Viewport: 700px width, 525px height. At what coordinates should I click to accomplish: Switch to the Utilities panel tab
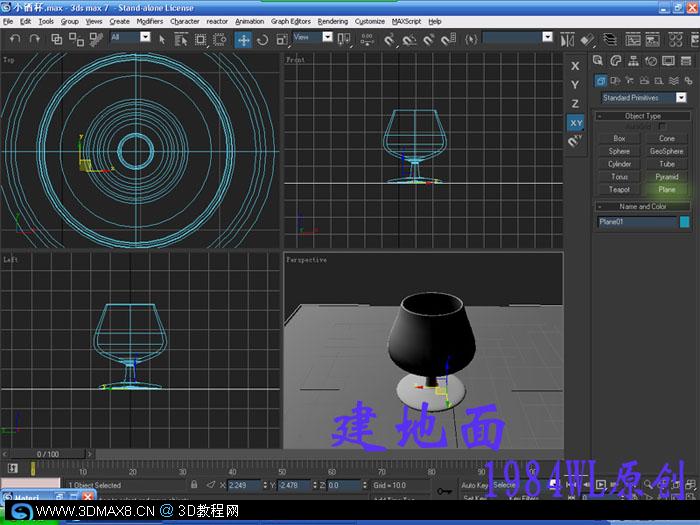(686, 61)
